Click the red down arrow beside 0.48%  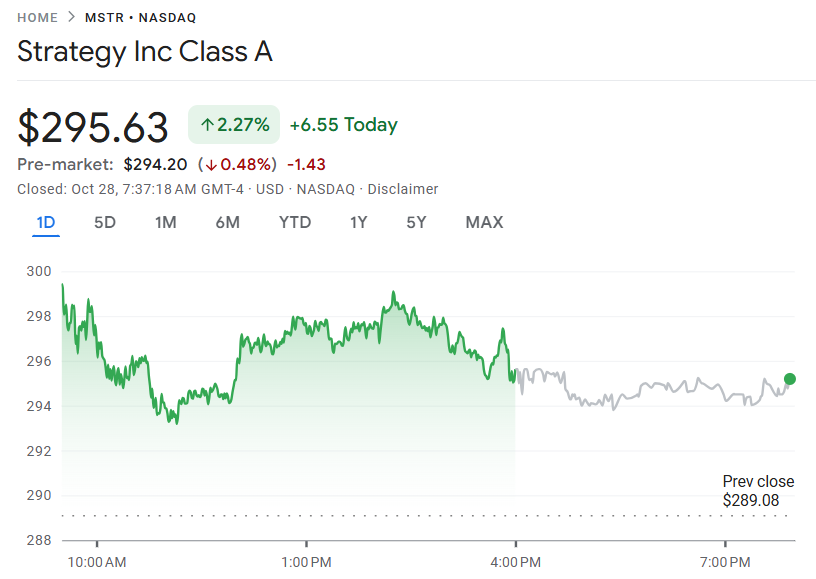(210, 164)
